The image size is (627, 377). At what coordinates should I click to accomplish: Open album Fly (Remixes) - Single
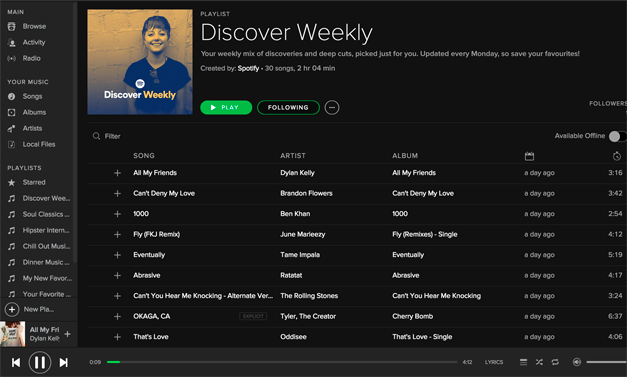tap(424, 234)
